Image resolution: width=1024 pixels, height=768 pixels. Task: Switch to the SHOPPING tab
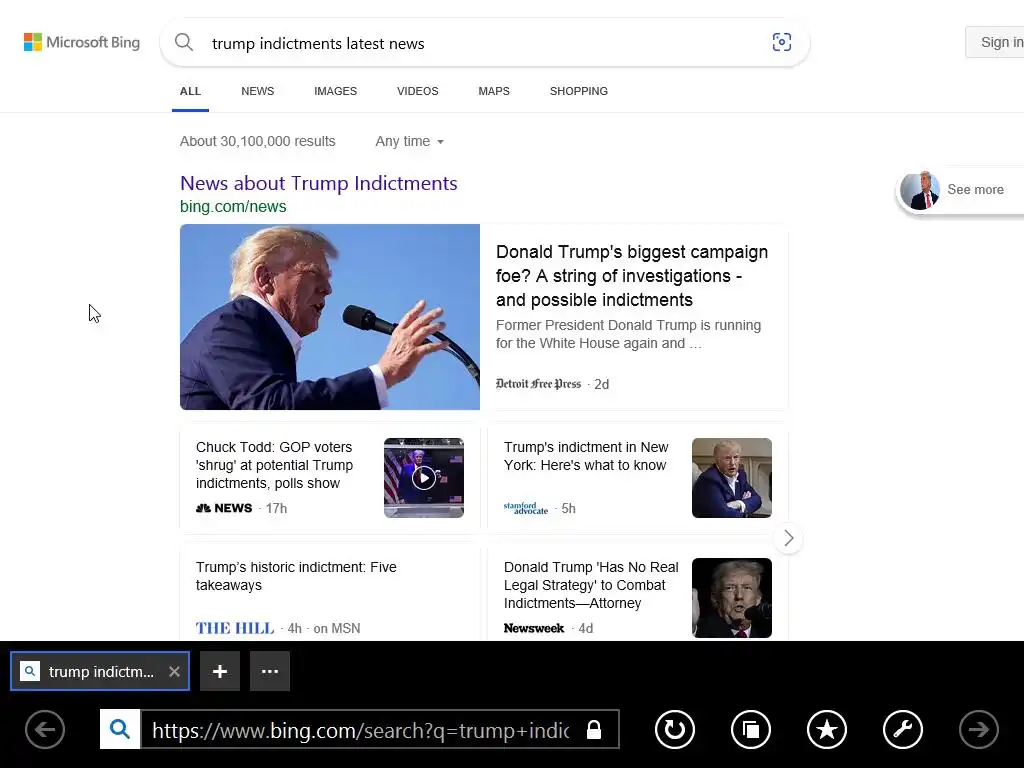click(x=579, y=91)
